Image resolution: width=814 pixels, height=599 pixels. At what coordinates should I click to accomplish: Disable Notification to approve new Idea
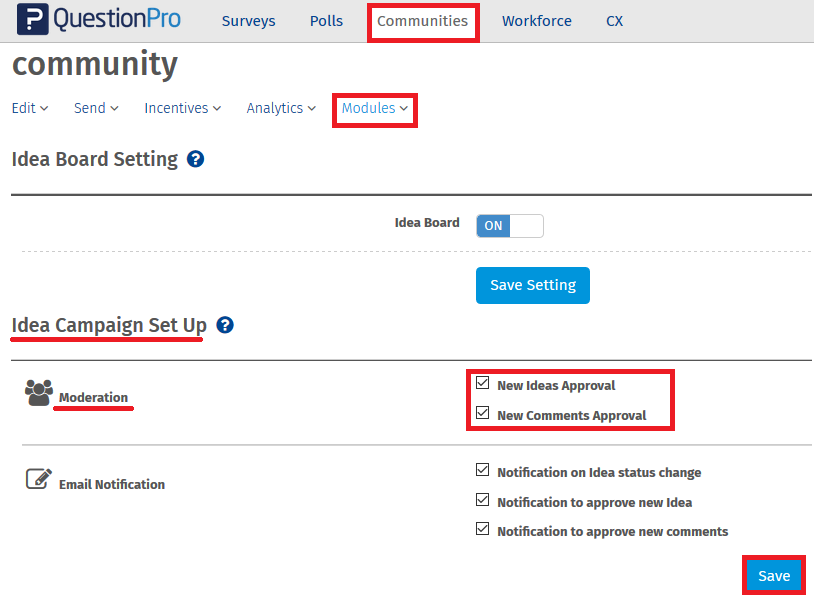click(483, 500)
